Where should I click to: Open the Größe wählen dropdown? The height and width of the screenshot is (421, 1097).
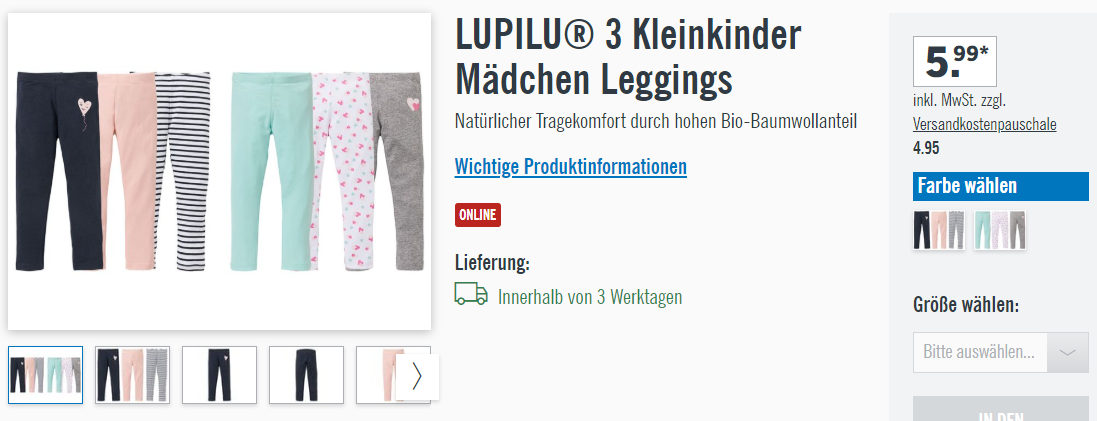[x=1000, y=352]
